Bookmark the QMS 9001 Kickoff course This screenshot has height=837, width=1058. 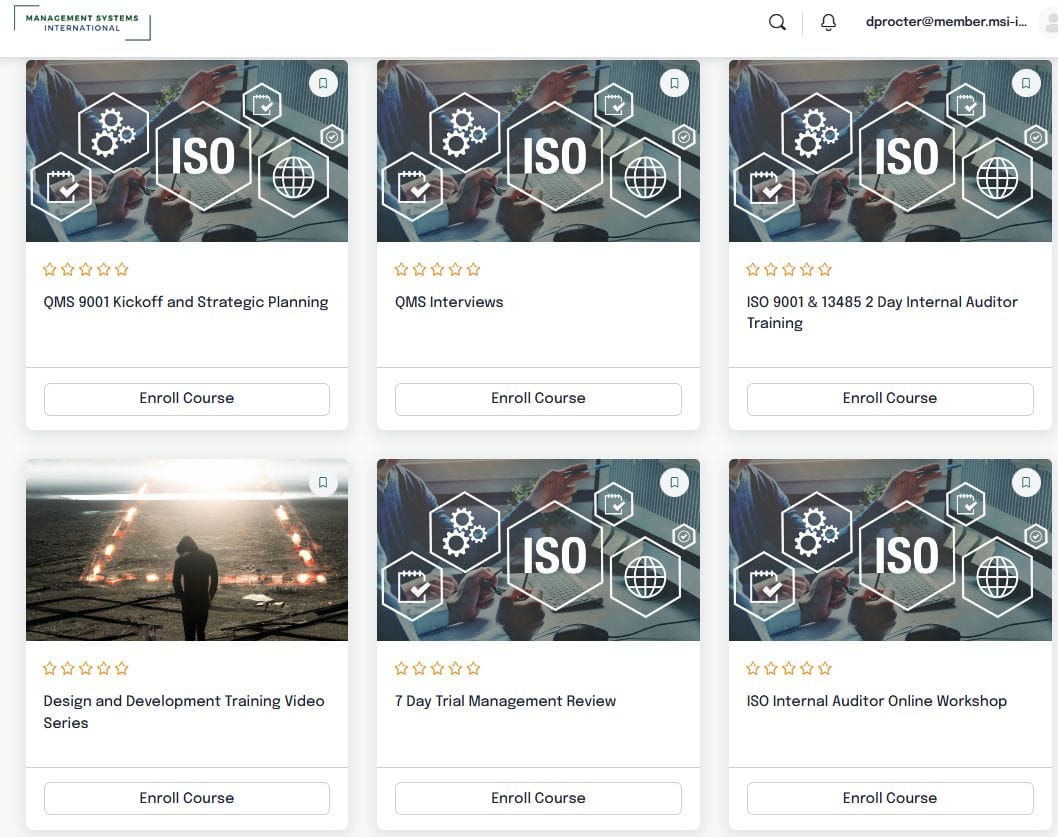(x=323, y=84)
